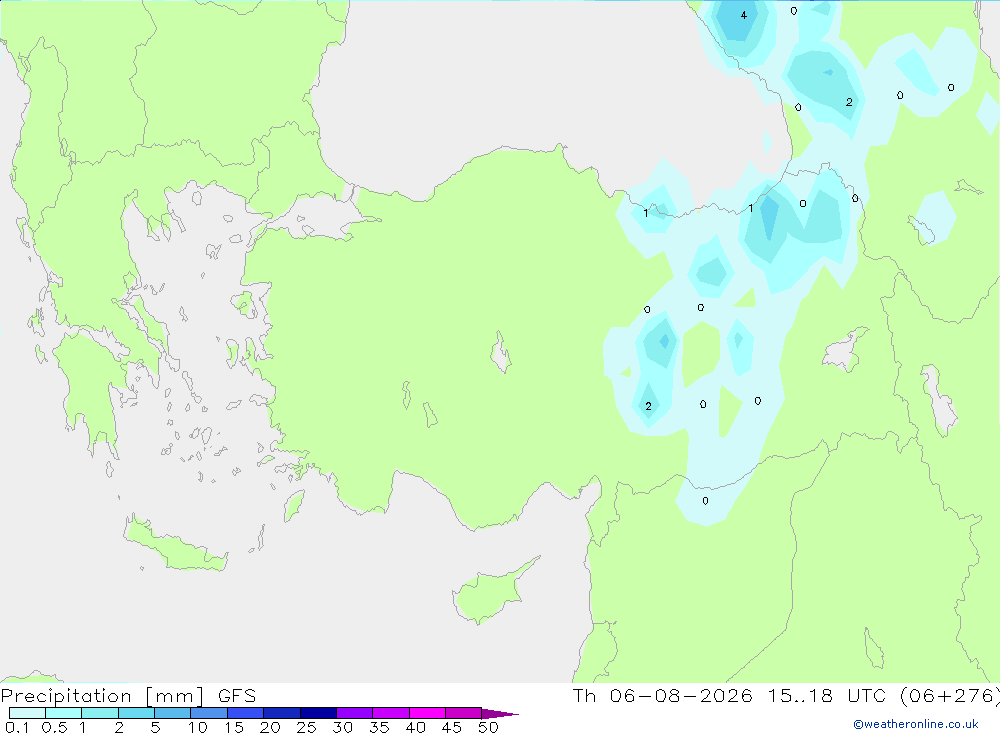Click the "Th" weekday label
Viewport: 1000px width, 733px height.
coord(584,695)
